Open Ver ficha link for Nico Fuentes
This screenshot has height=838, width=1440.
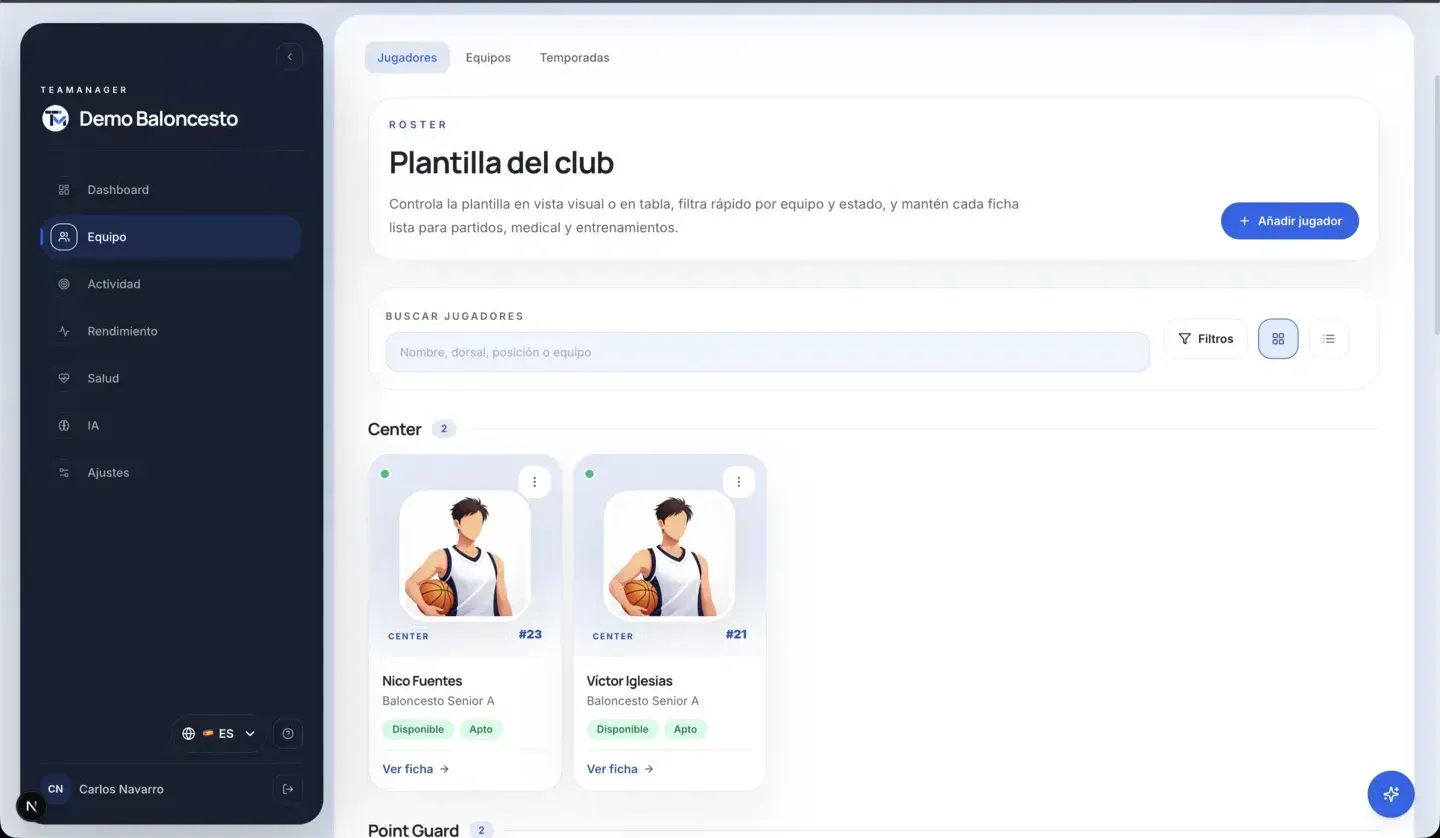point(416,769)
